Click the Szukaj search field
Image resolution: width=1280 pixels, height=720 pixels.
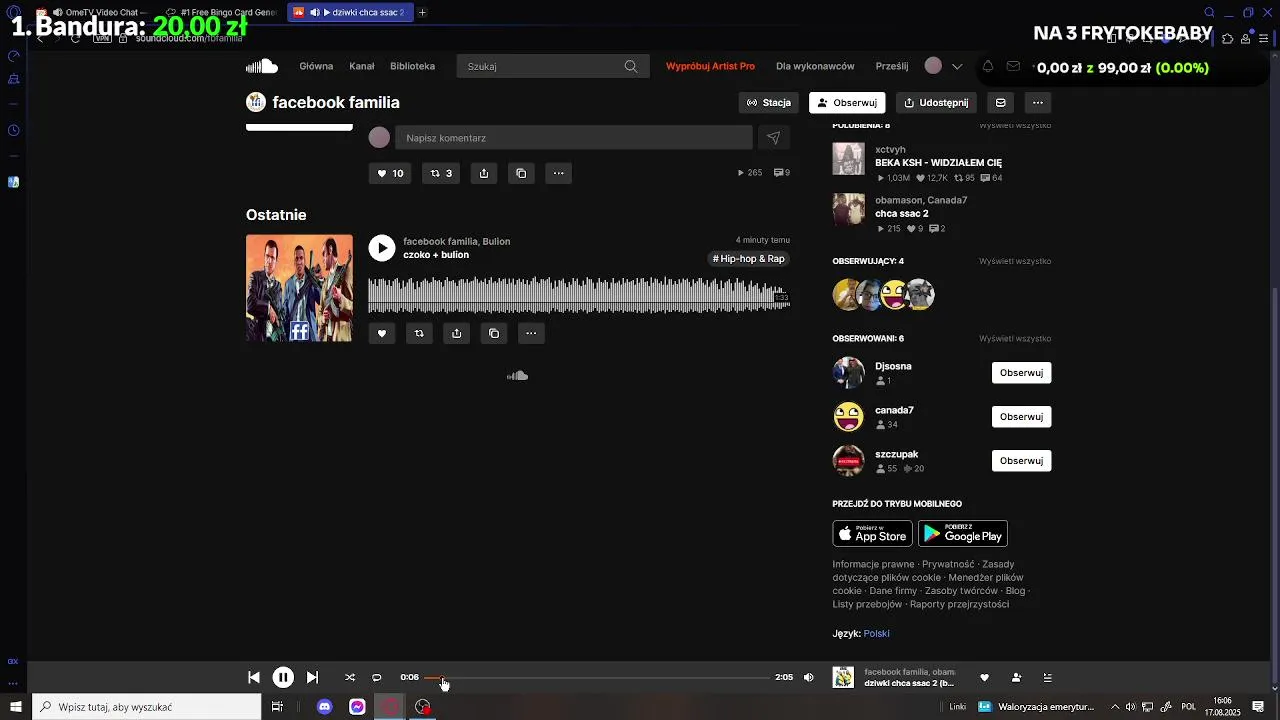pos(553,66)
